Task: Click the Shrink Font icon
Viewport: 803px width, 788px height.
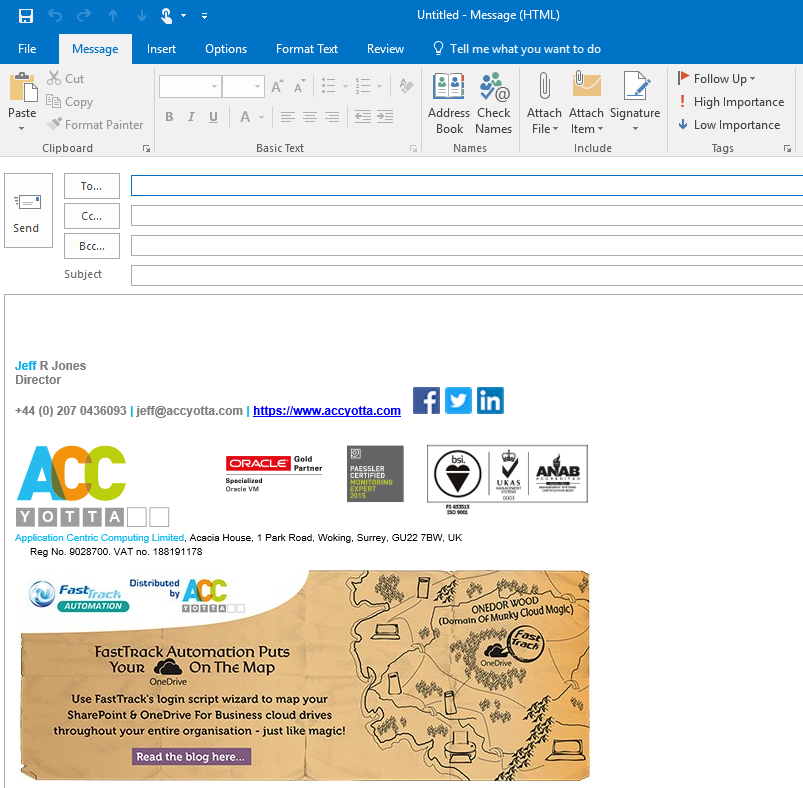Action: 300,86
